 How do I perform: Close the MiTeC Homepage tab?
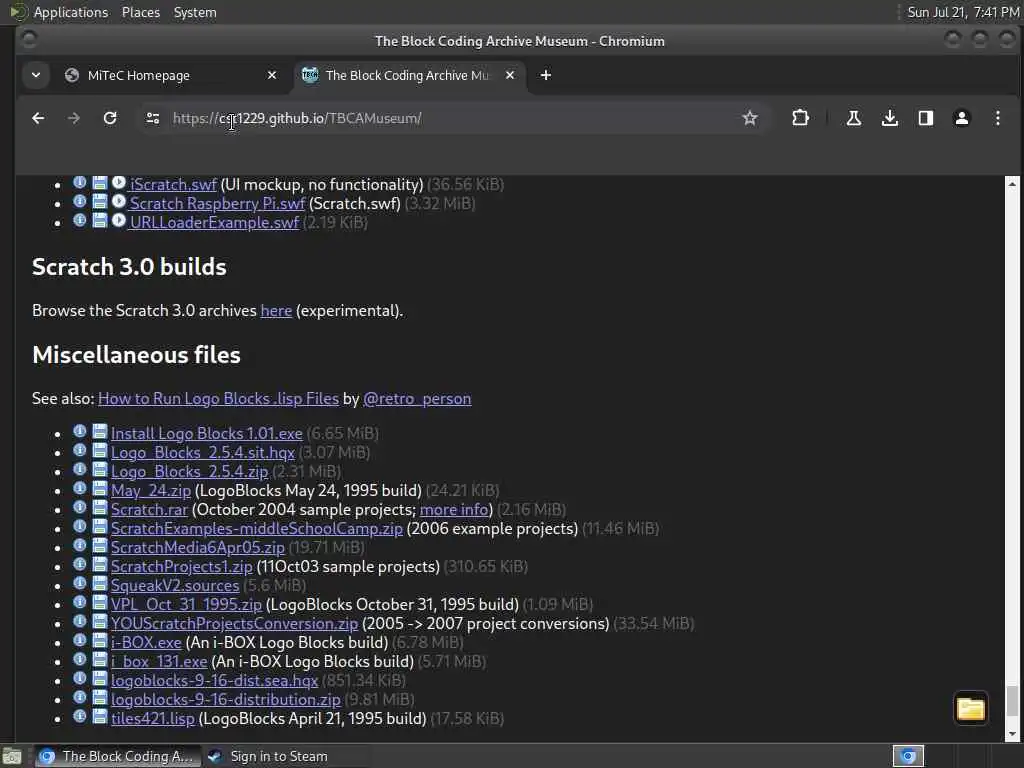272,75
